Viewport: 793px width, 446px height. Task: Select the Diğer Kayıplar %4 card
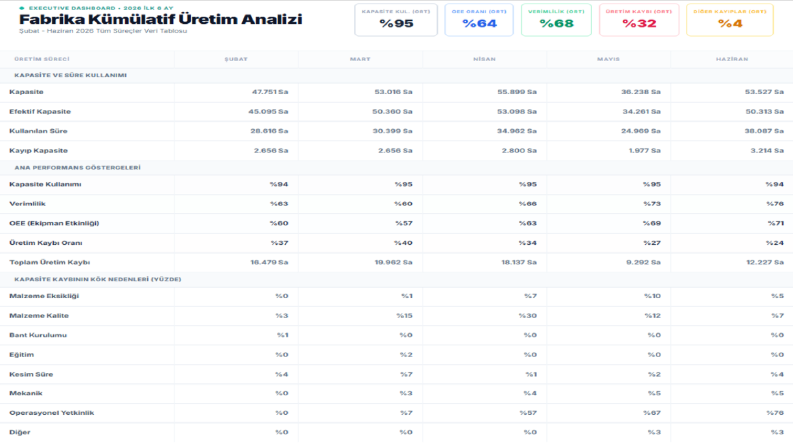730,20
